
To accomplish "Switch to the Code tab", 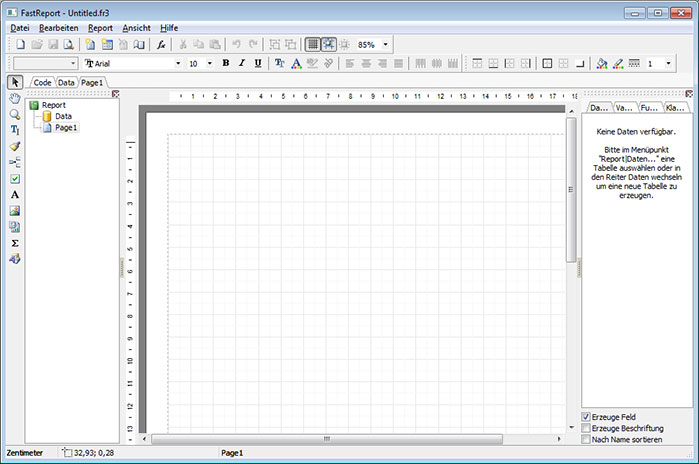I will tap(43, 82).
